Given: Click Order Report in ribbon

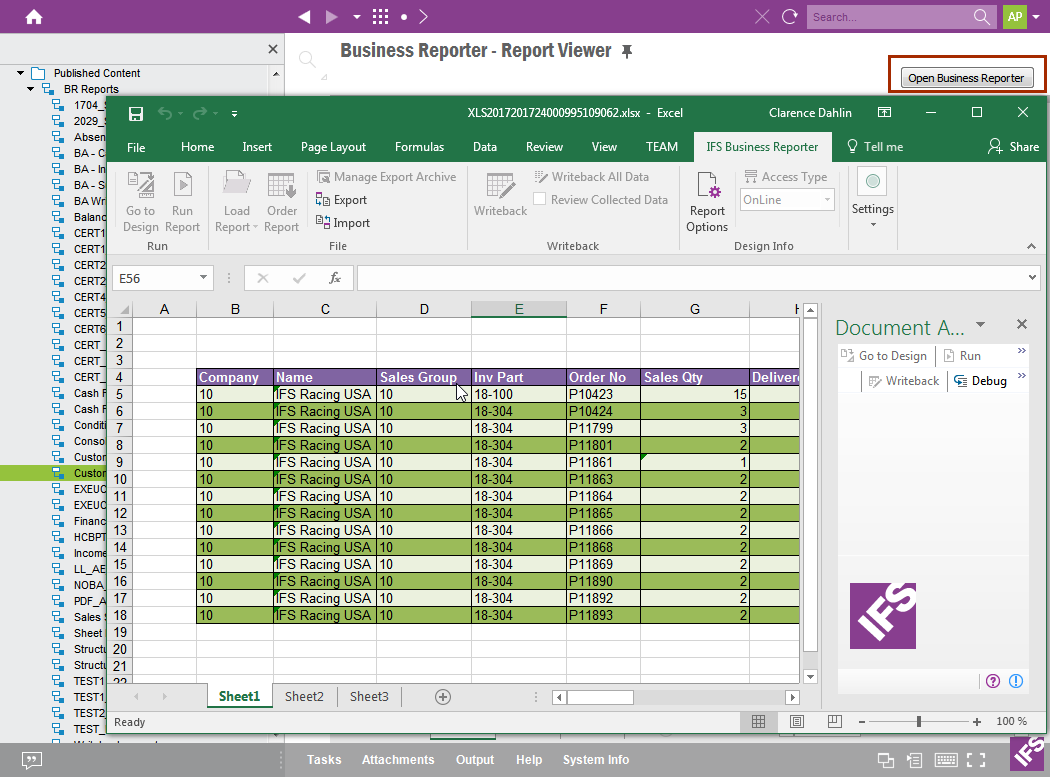Looking at the screenshot, I should [281, 202].
